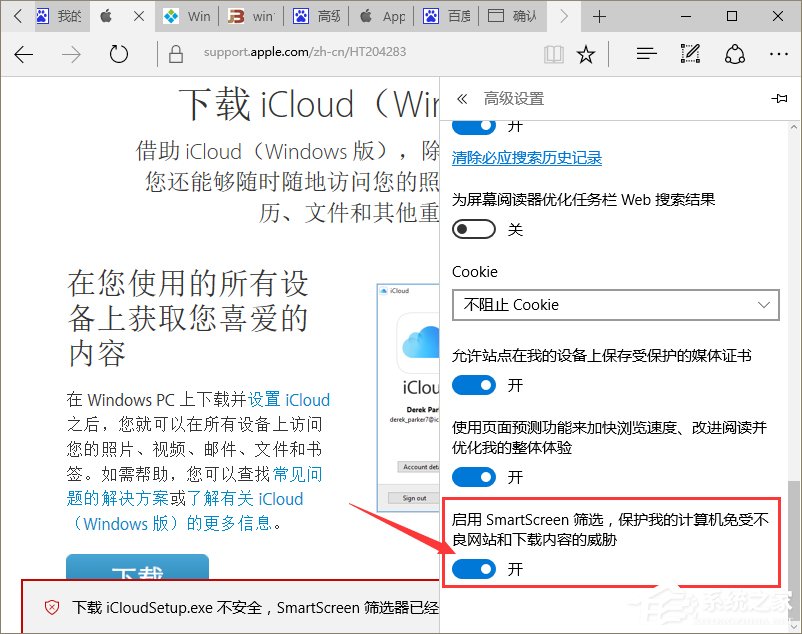Open the 不阻止 Cookie dropdown
Image resolution: width=802 pixels, height=634 pixels.
[x=615, y=305]
